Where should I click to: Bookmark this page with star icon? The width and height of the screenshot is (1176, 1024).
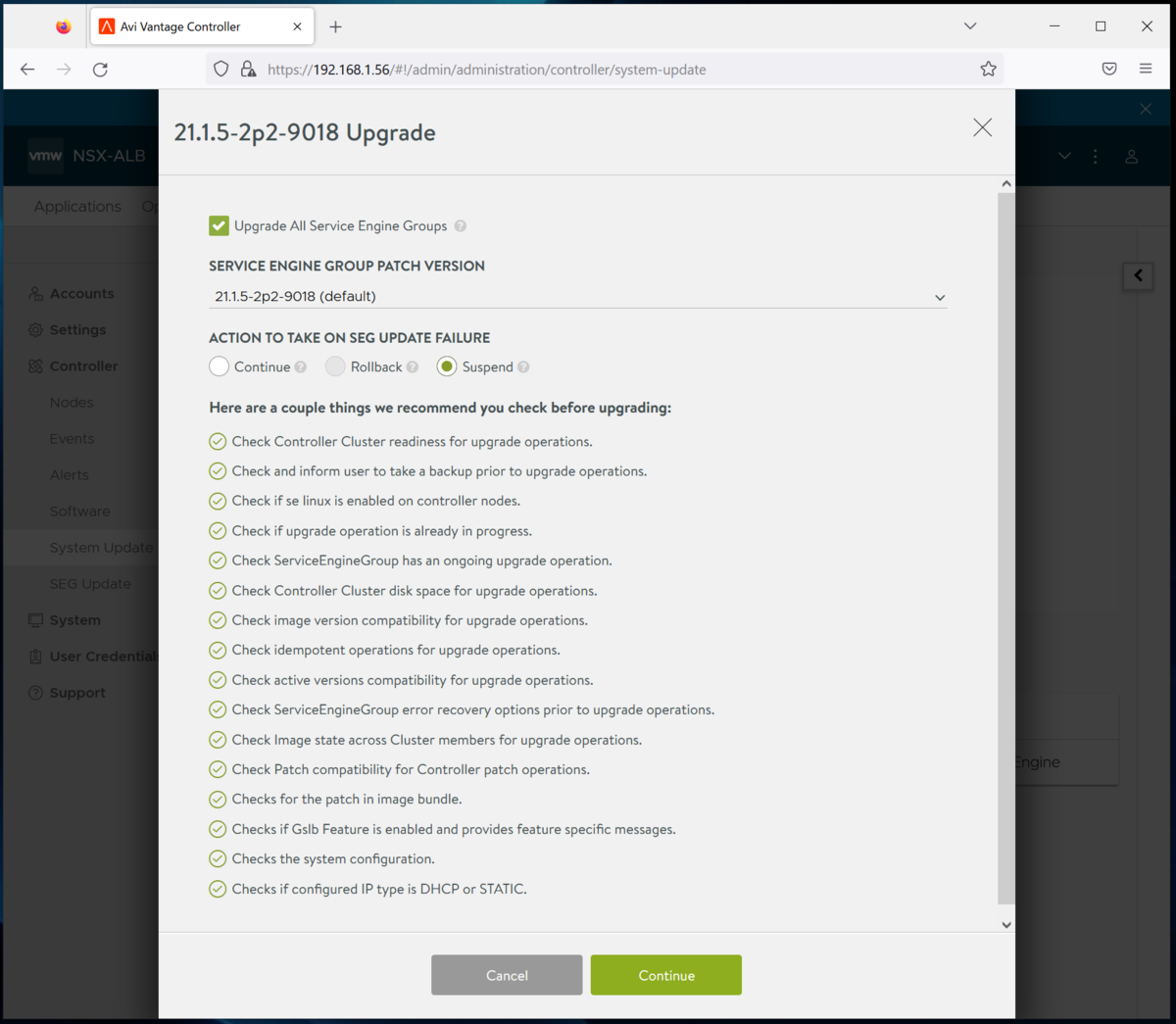click(x=988, y=69)
